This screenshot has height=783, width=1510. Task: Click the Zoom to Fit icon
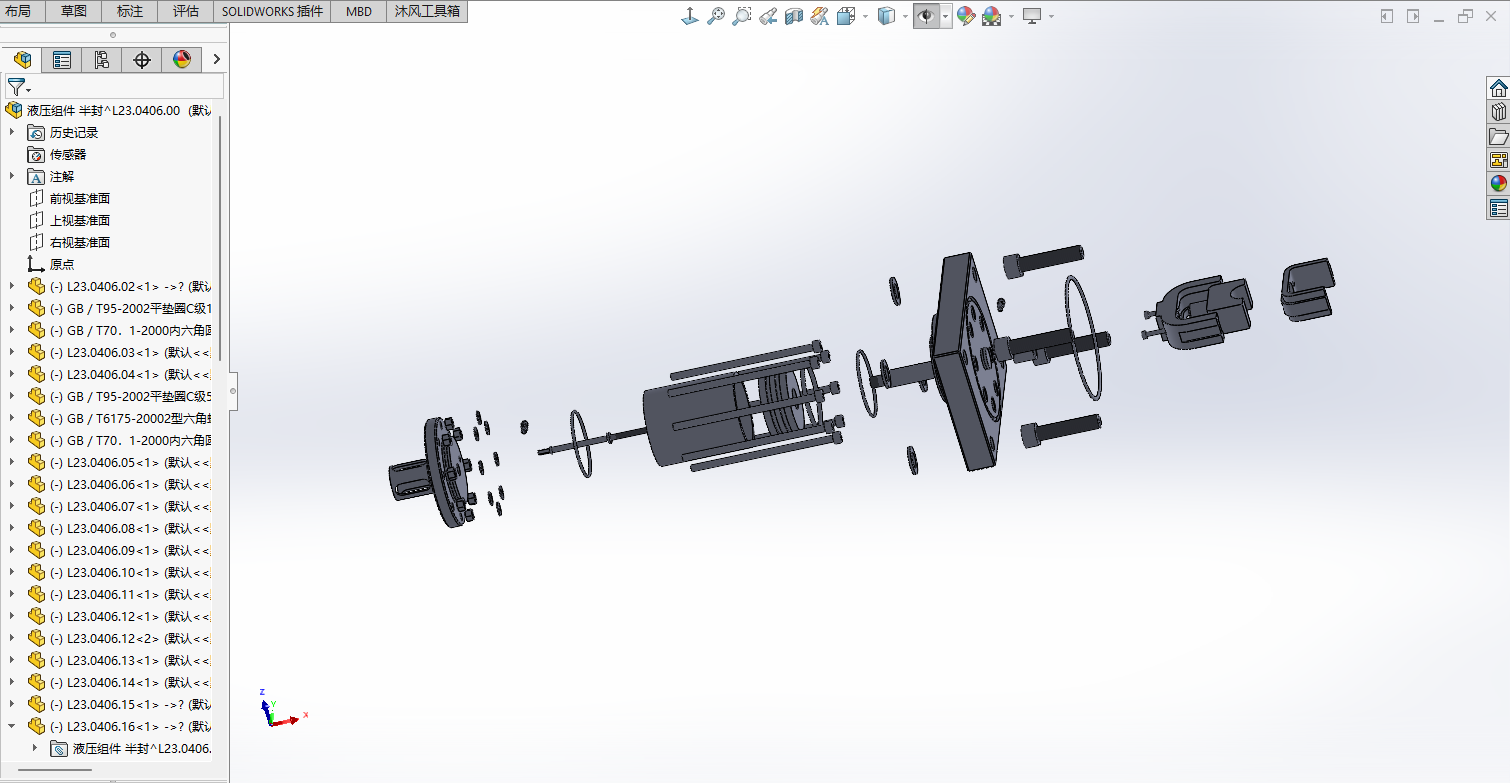point(716,16)
